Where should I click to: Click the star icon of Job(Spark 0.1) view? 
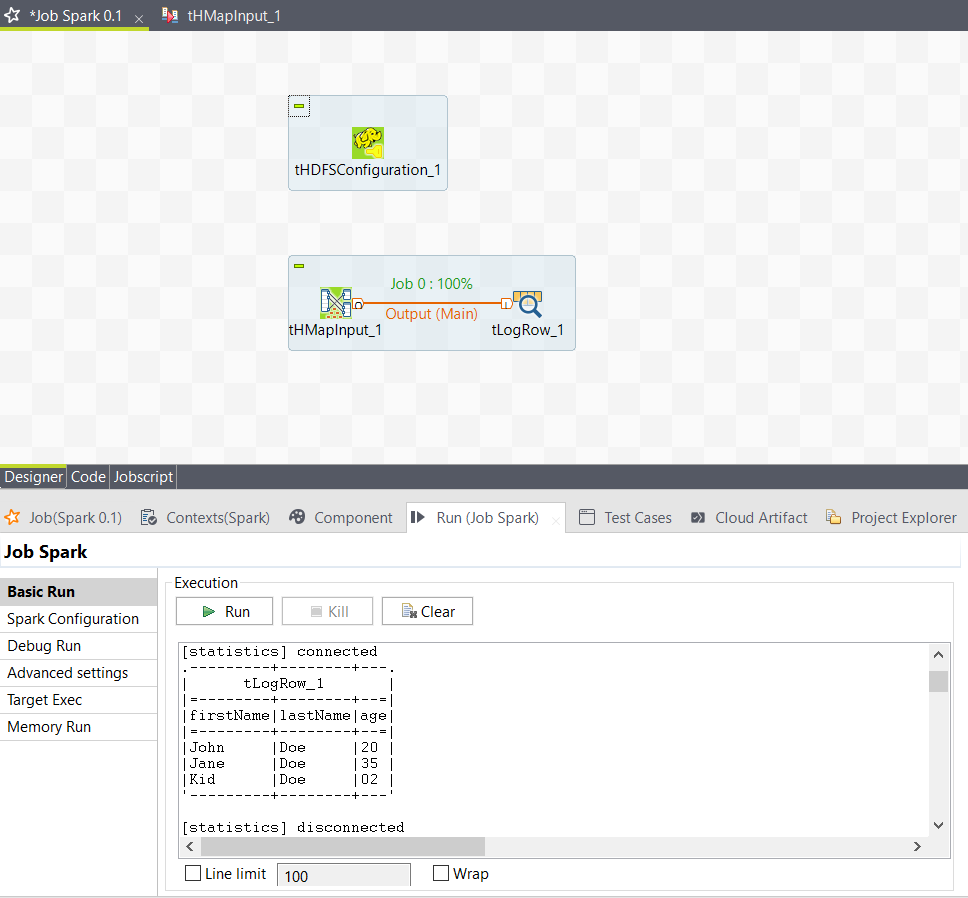click(x=12, y=517)
